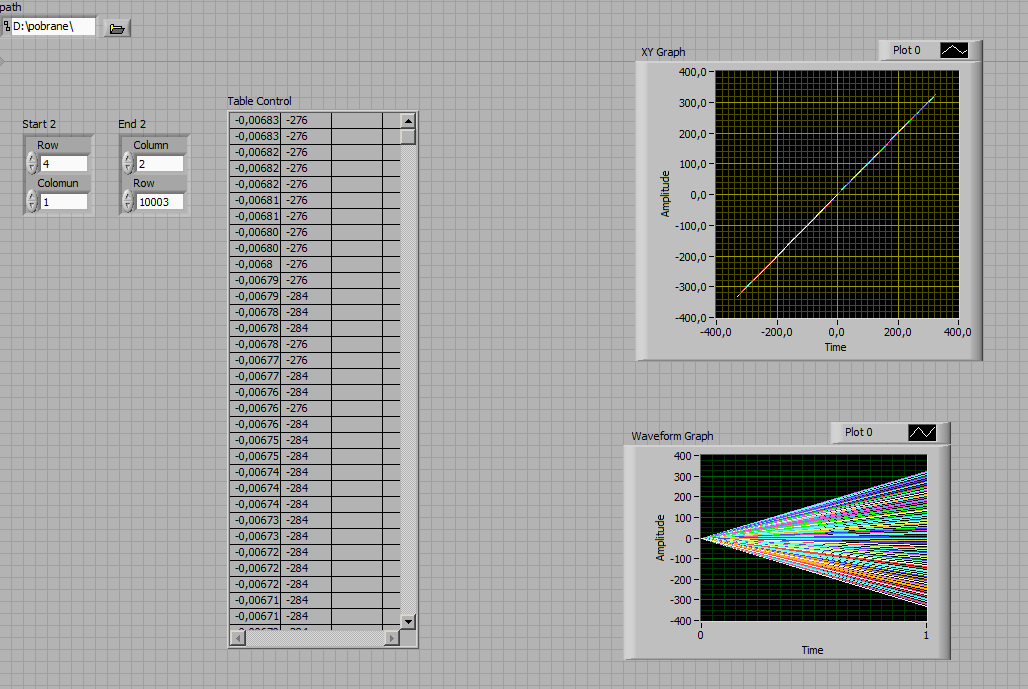Click XY Graph -400,0 Y-axis minimum
This screenshot has height=689, width=1028.
[691, 318]
